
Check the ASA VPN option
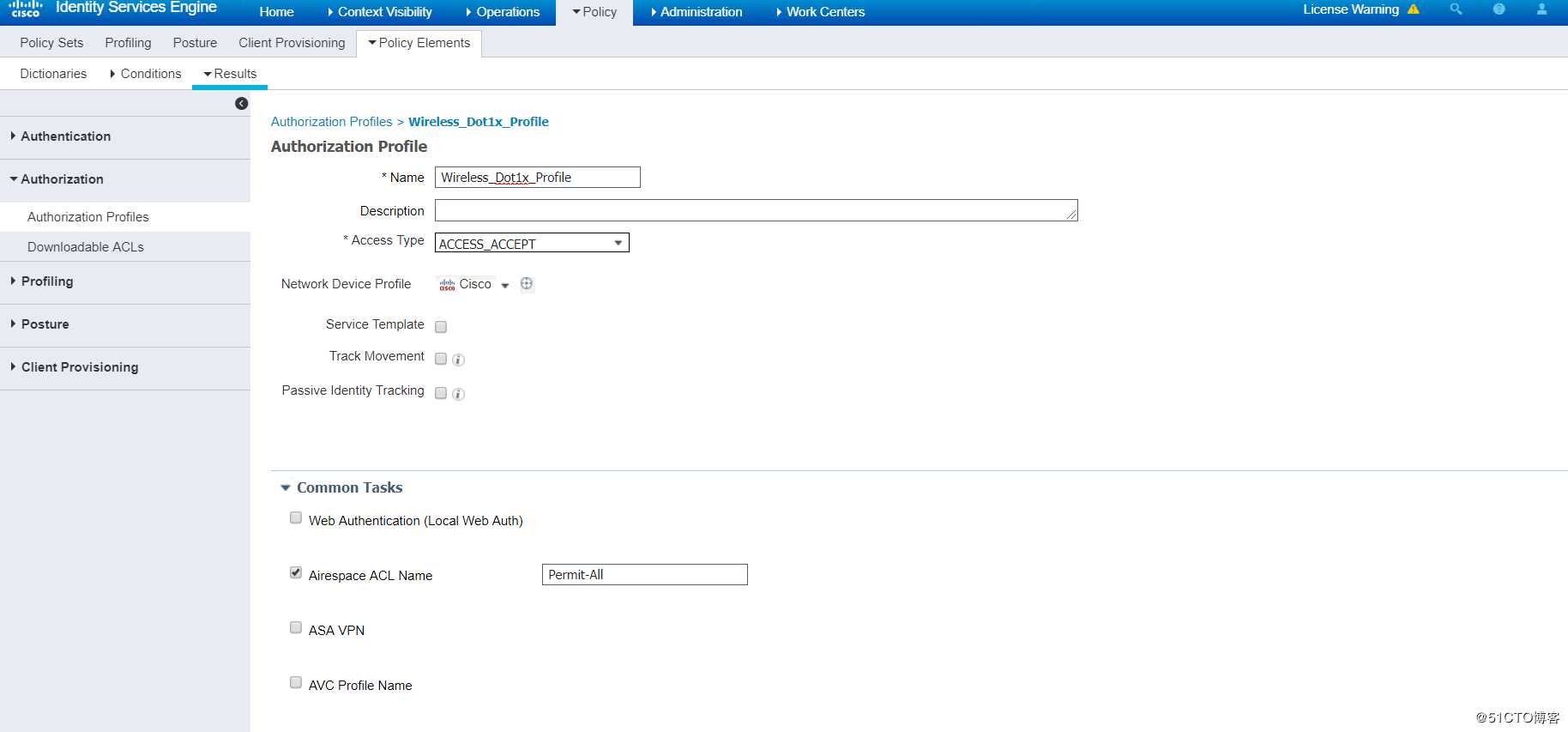pyautogui.click(x=296, y=627)
